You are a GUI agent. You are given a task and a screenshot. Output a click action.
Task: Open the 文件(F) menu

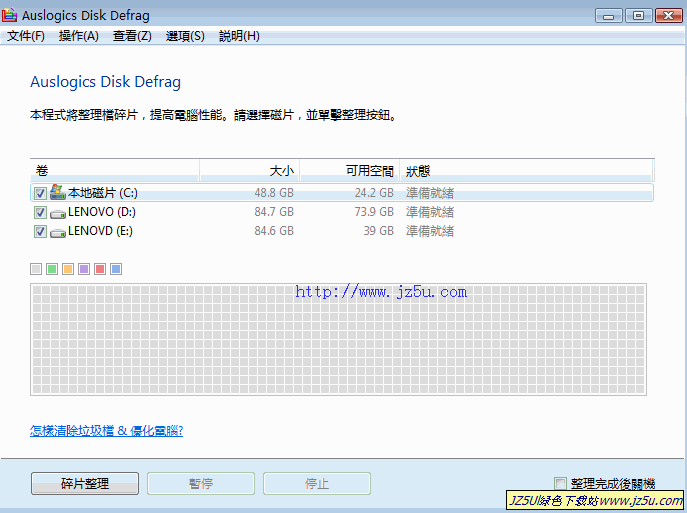[26, 36]
